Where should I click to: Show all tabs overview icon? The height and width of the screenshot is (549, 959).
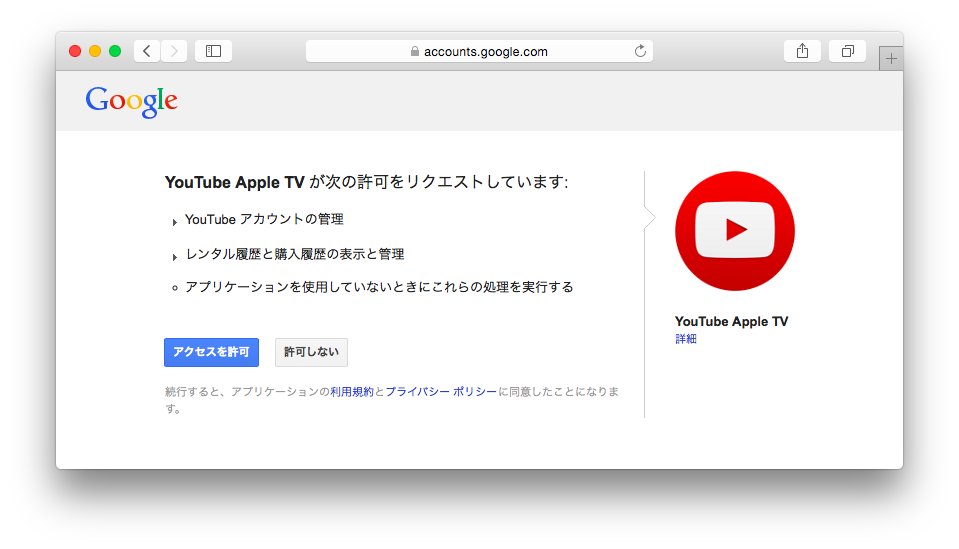(x=847, y=51)
